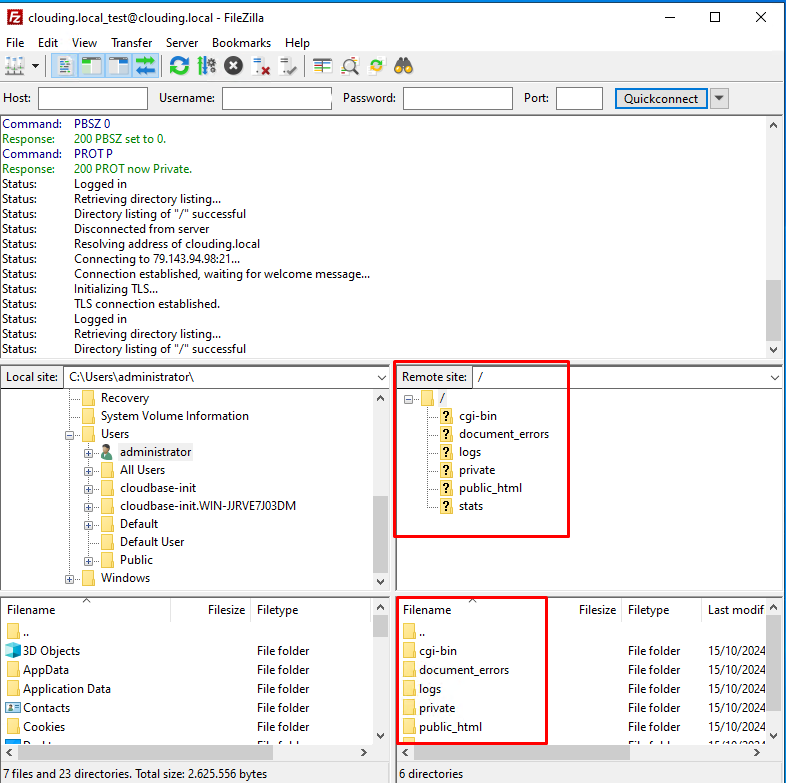
Task: Click the message log vertical scrollbar thumb
Action: (773, 310)
